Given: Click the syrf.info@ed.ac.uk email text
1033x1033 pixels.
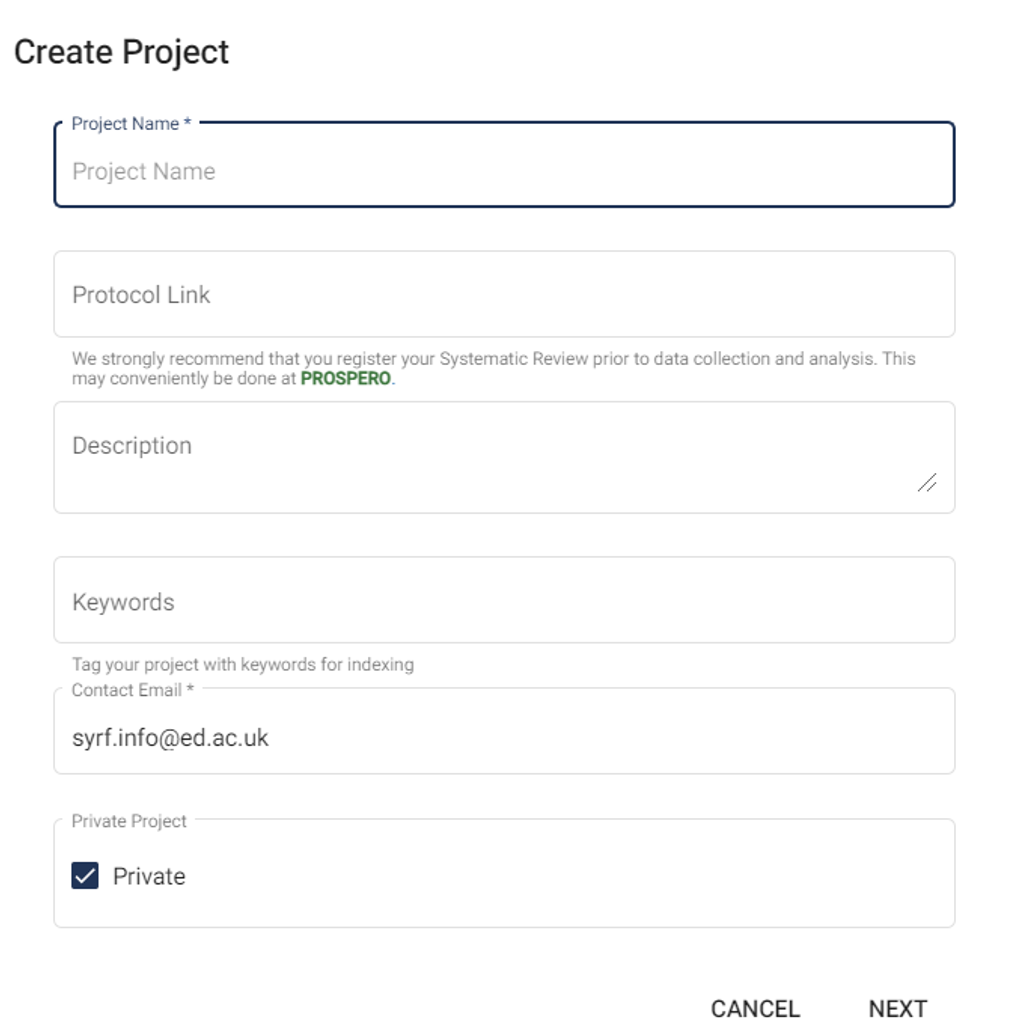Looking at the screenshot, I should coord(170,738).
